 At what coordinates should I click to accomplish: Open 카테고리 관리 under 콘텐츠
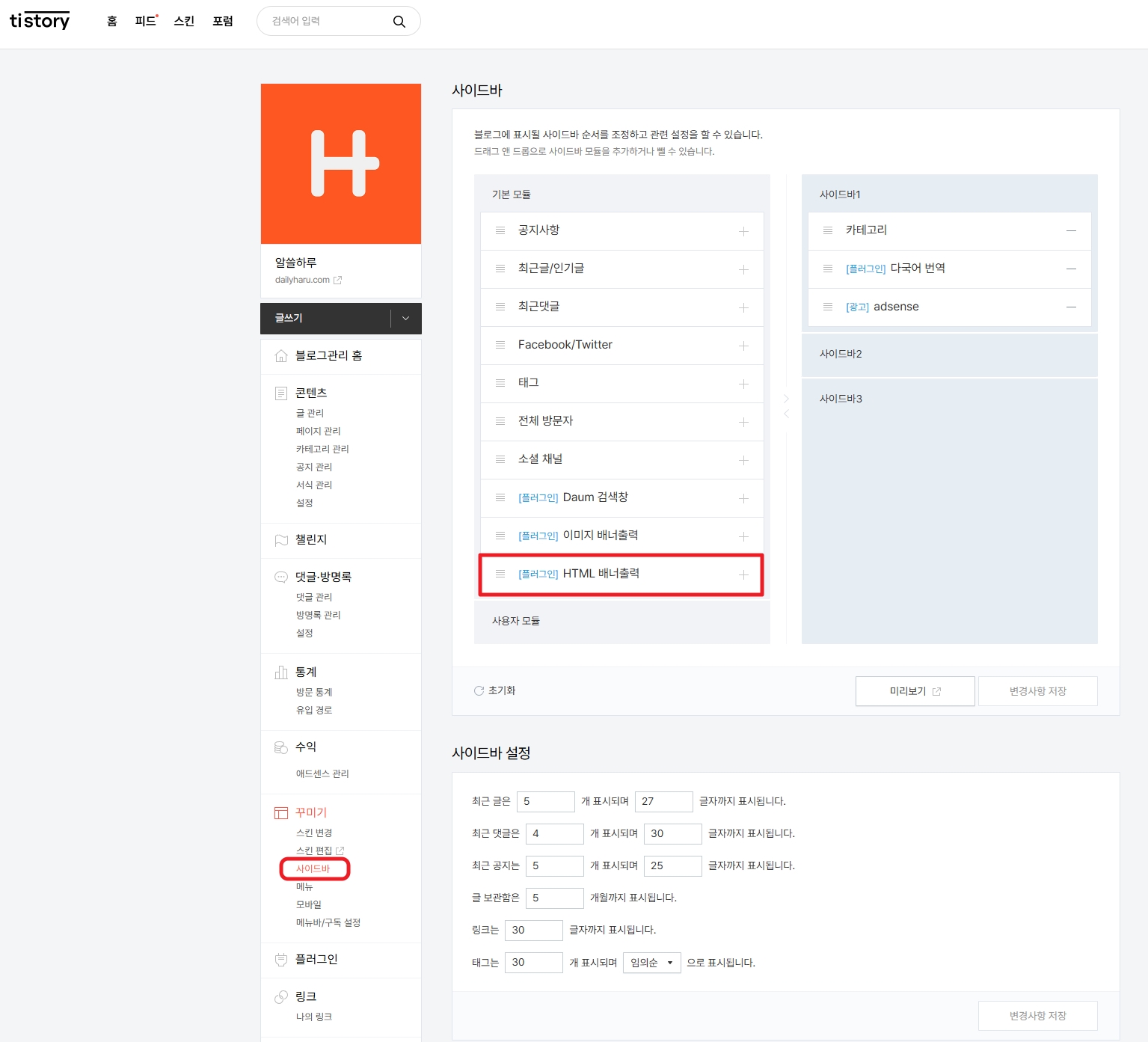[322, 450]
